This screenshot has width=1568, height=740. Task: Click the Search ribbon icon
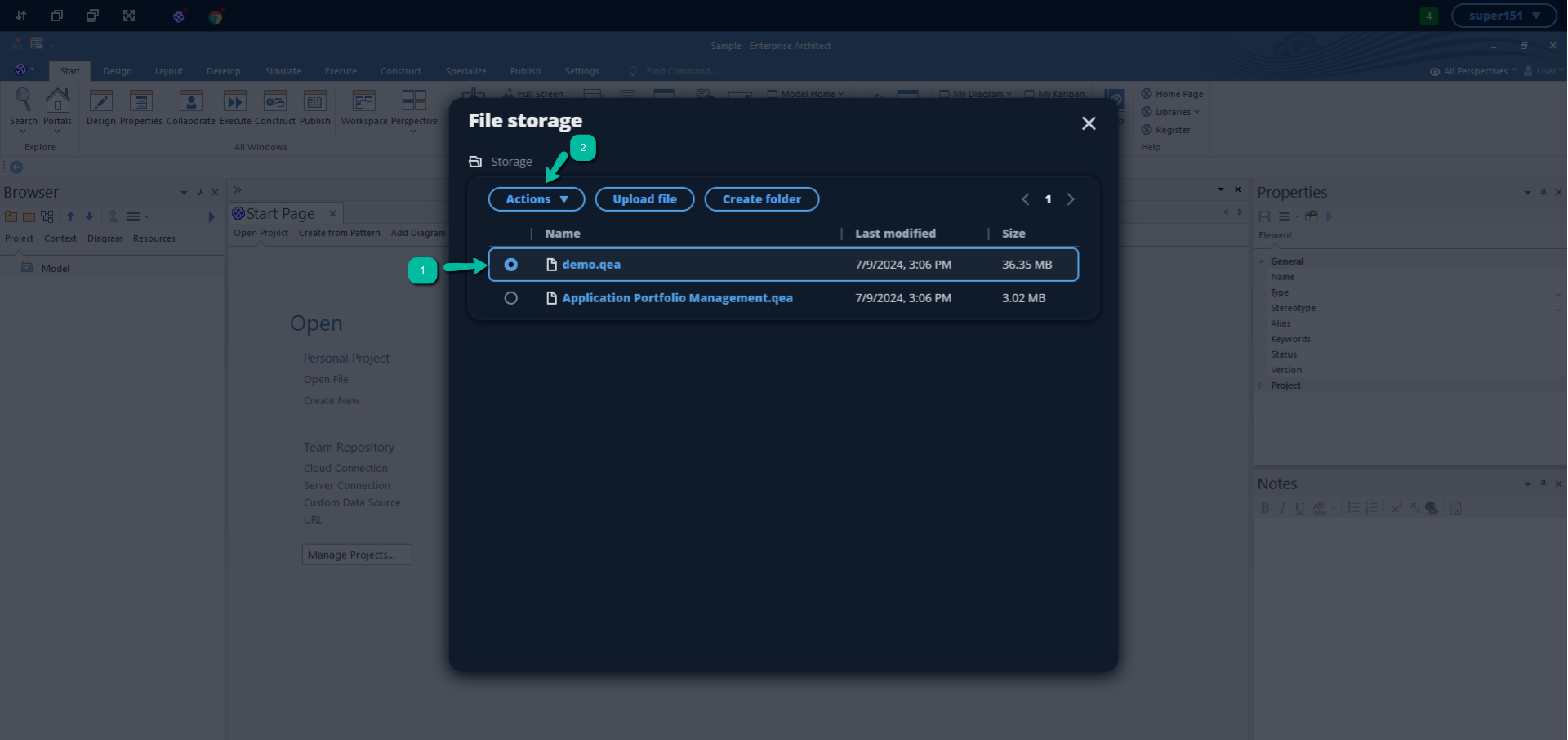pyautogui.click(x=24, y=109)
